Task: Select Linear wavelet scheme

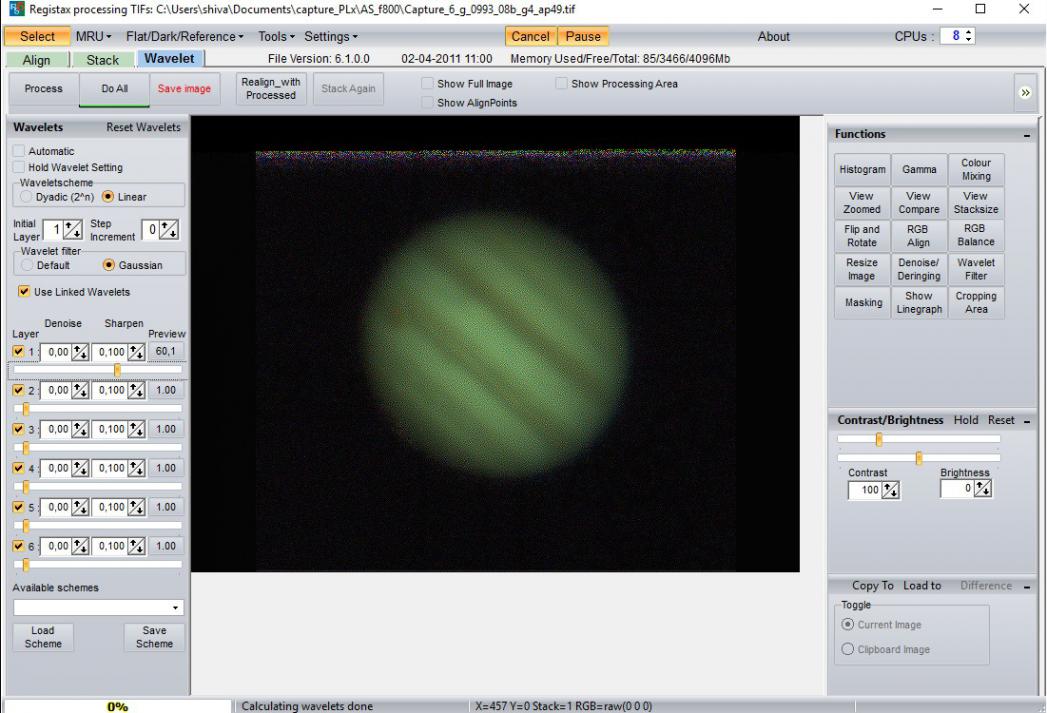Action: point(108,197)
